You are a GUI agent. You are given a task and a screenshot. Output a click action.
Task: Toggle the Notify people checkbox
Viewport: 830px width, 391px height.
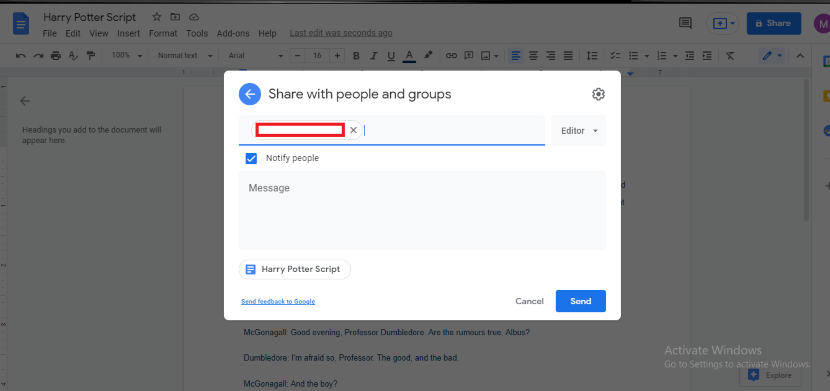[x=251, y=158]
